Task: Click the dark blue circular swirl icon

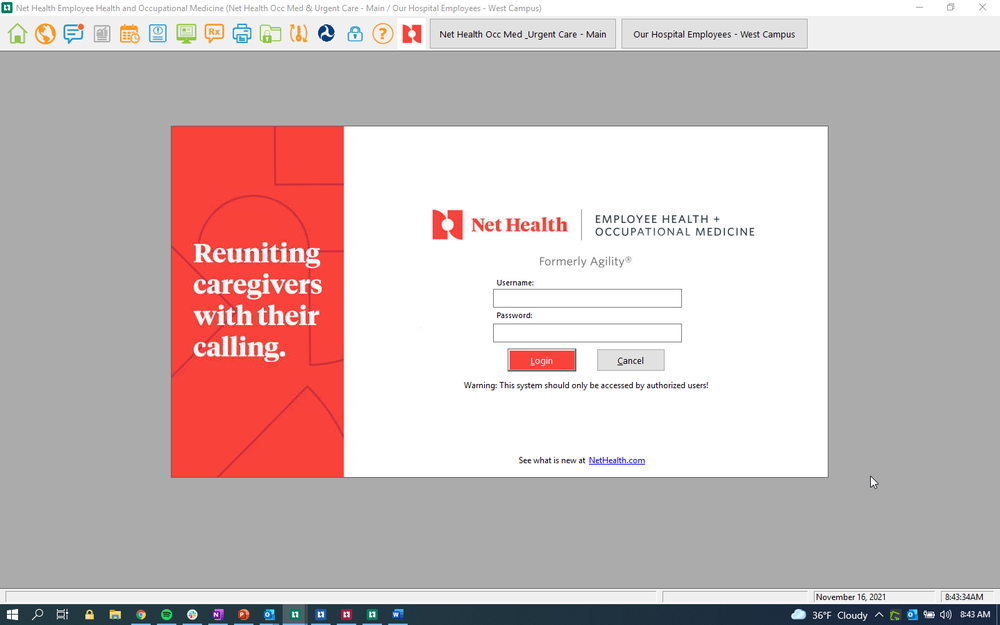Action: click(x=327, y=34)
